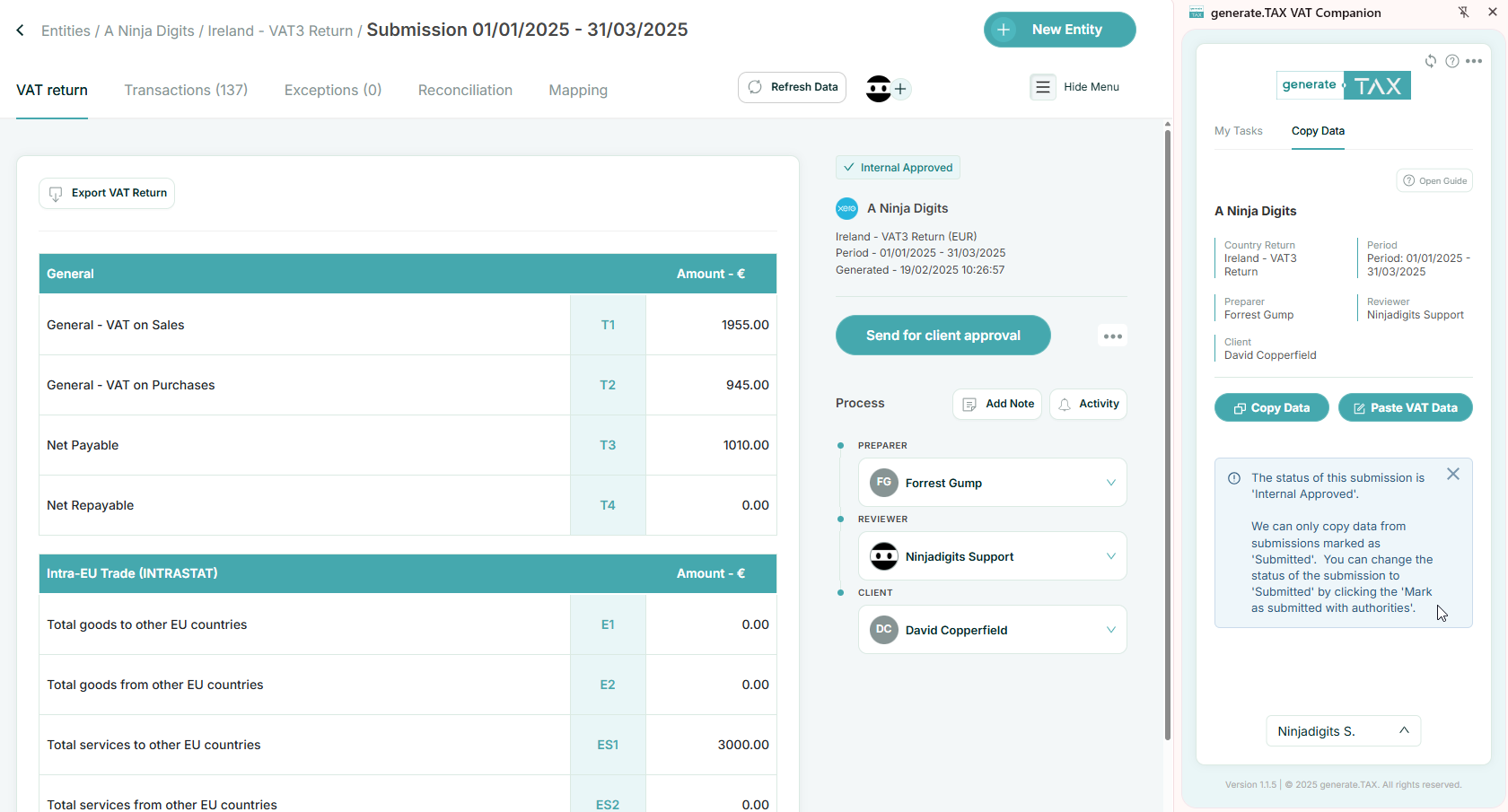
Task: Click Send for client approval button
Action: 942,336
